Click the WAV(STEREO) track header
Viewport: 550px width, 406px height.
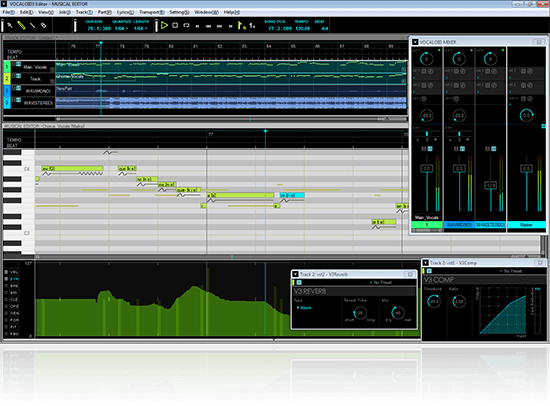pyautogui.click(x=38, y=103)
